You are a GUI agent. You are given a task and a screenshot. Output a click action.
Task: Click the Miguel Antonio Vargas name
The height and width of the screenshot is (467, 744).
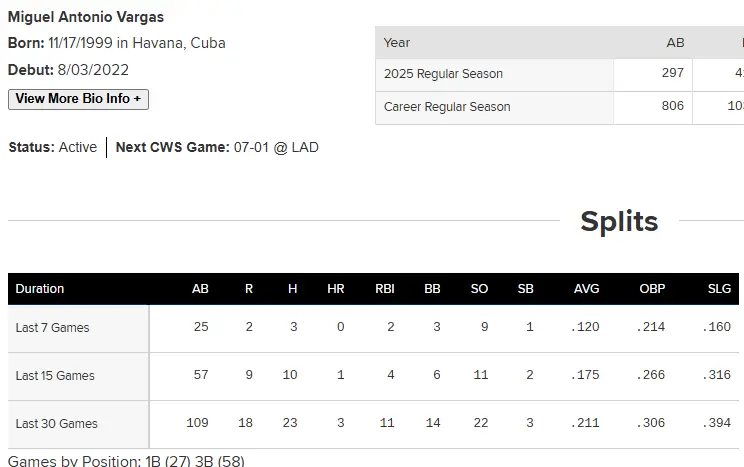[86, 17]
